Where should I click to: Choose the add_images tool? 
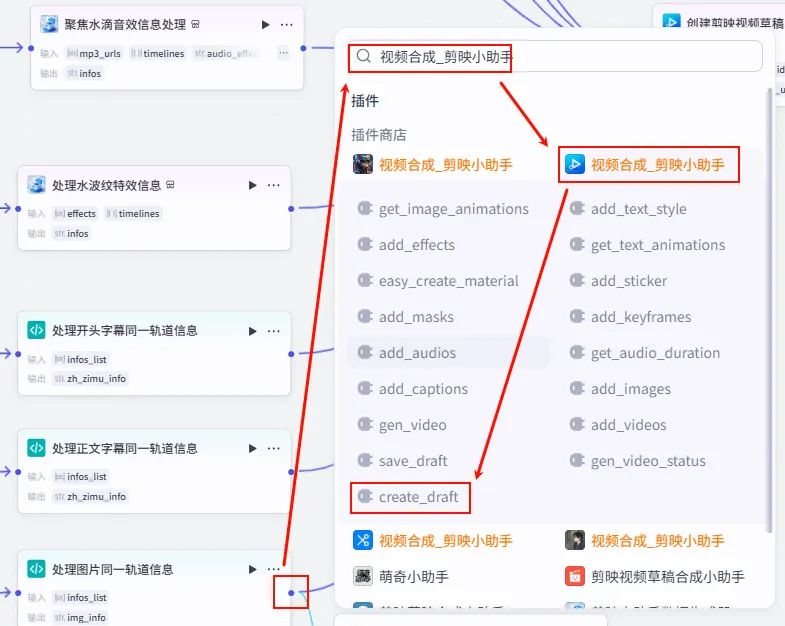coord(621,389)
